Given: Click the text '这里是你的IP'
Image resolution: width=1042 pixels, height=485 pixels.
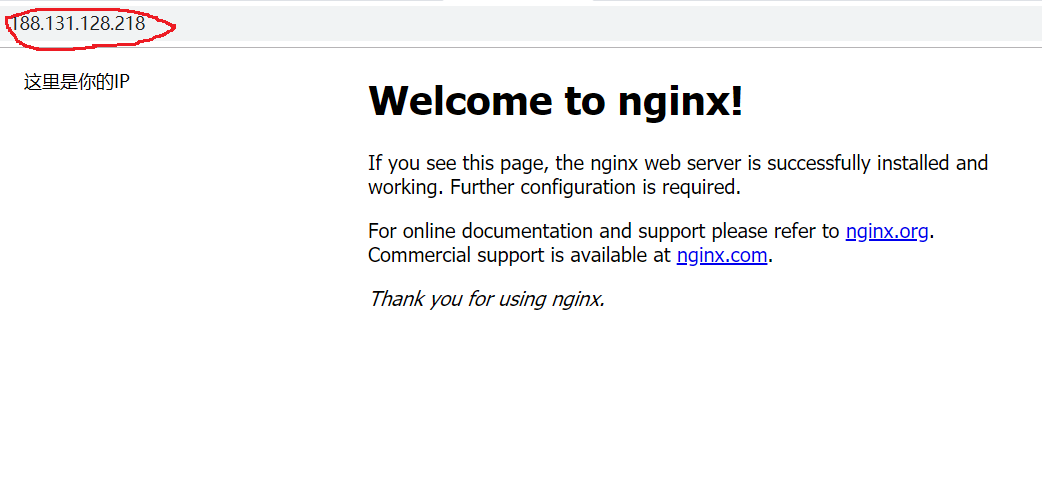Looking at the screenshot, I should point(76,82).
